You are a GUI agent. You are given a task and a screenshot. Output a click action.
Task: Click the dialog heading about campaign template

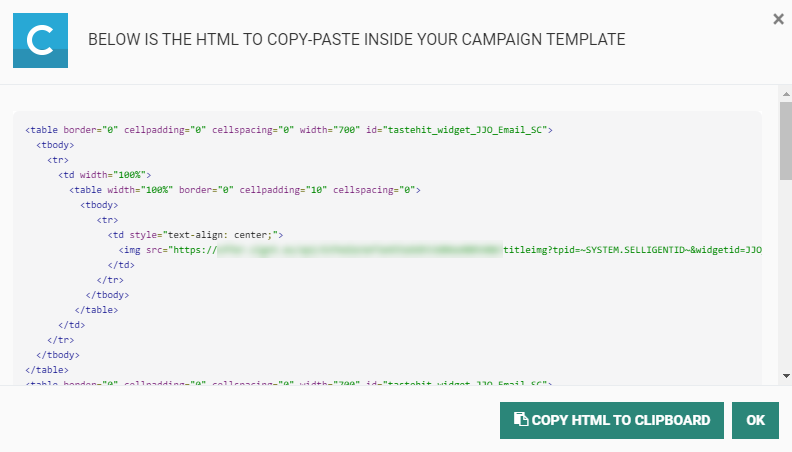coord(356,39)
